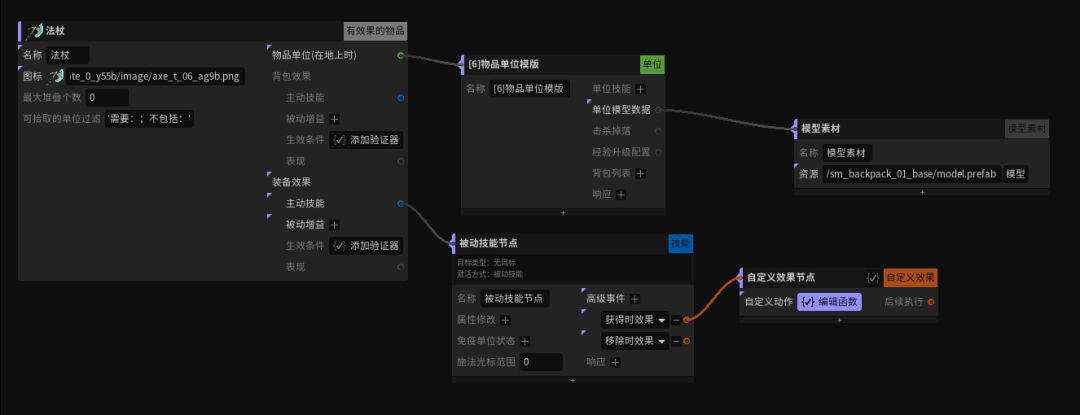Click the blue 主动技能 port under 装备效果
This screenshot has width=1080, height=415.
tap(401, 204)
